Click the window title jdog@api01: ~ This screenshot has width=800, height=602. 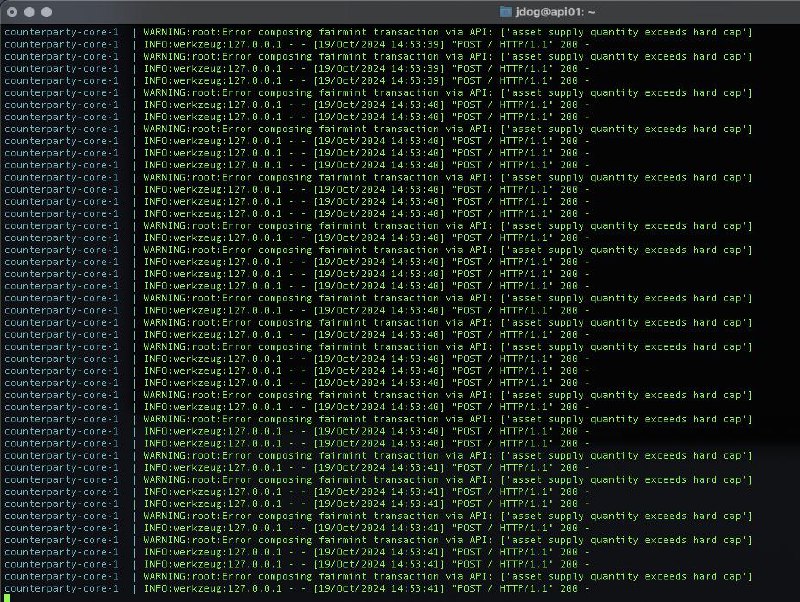point(555,12)
